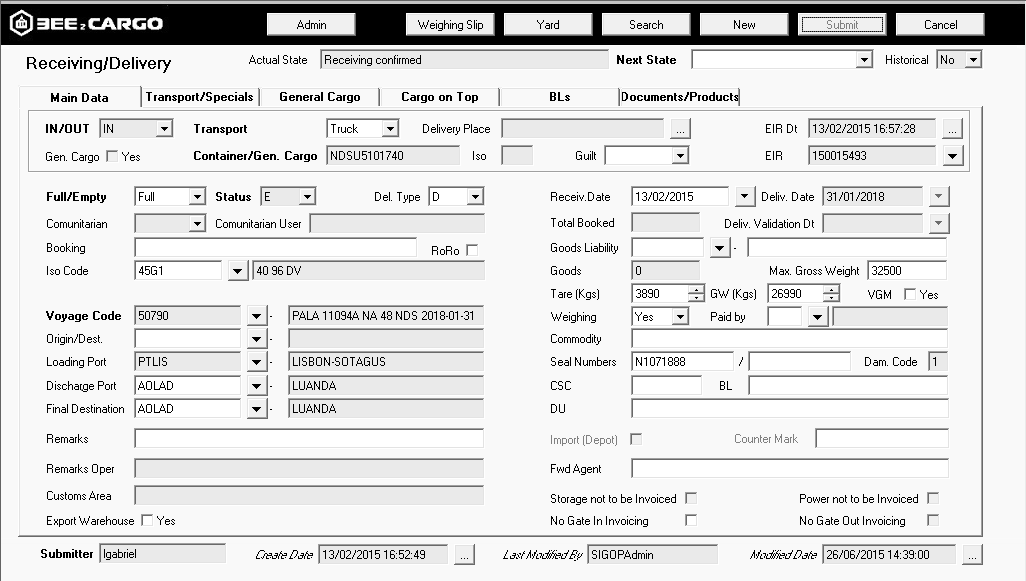Screen dimensions: 1026x581
Task: Click the Fwd Agent input field
Action: [x=789, y=468]
